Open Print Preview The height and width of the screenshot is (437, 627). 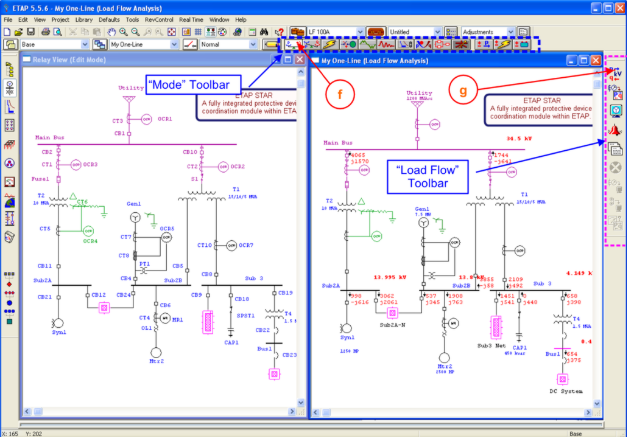[58, 32]
